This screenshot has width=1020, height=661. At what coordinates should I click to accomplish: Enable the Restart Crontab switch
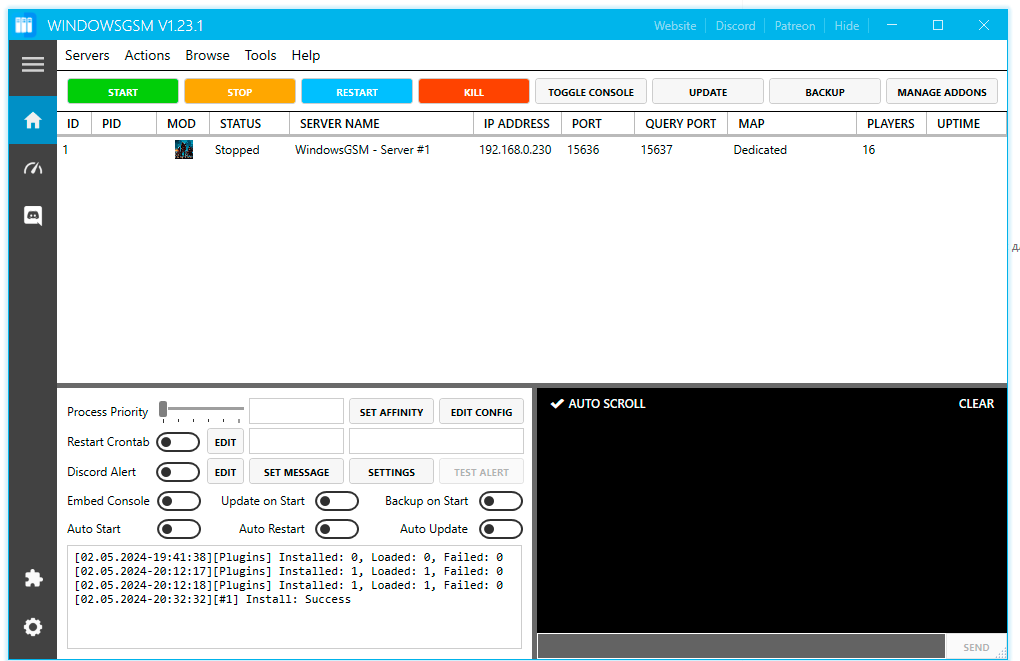click(178, 442)
